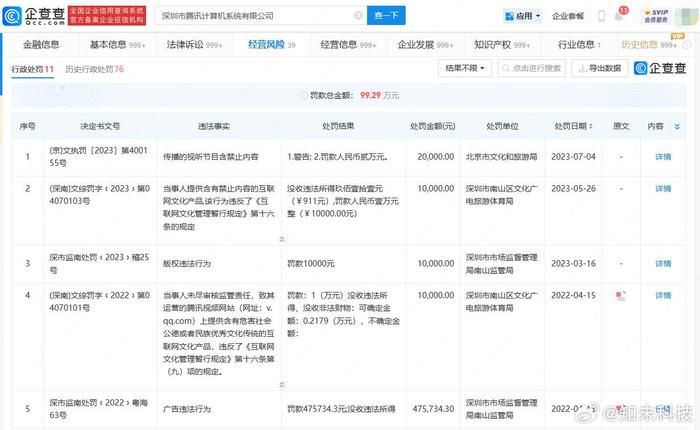Open the PDF original in row 4
Image resolution: width=700 pixels, height=430 pixels.
[620, 297]
